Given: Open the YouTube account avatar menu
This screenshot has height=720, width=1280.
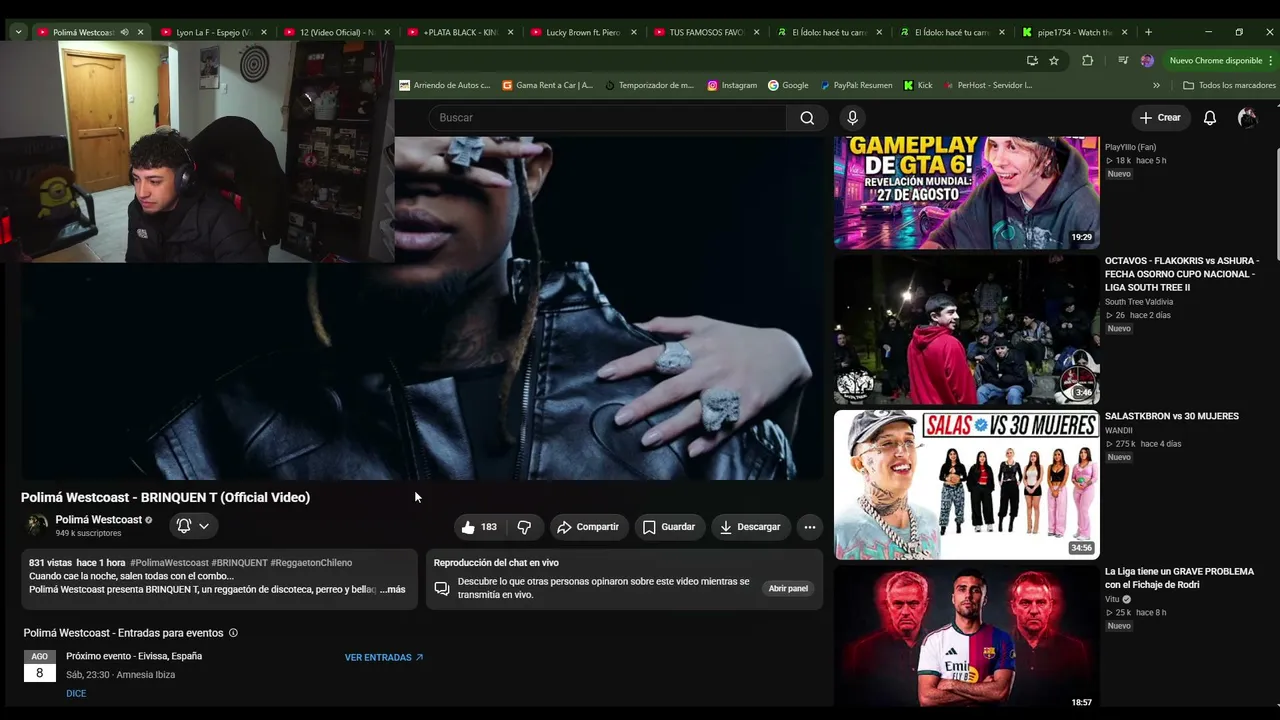Looking at the screenshot, I should coord(1247,118).
